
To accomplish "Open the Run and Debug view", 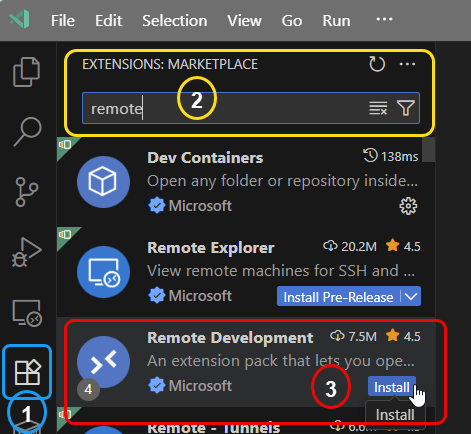I will point(27,252).
